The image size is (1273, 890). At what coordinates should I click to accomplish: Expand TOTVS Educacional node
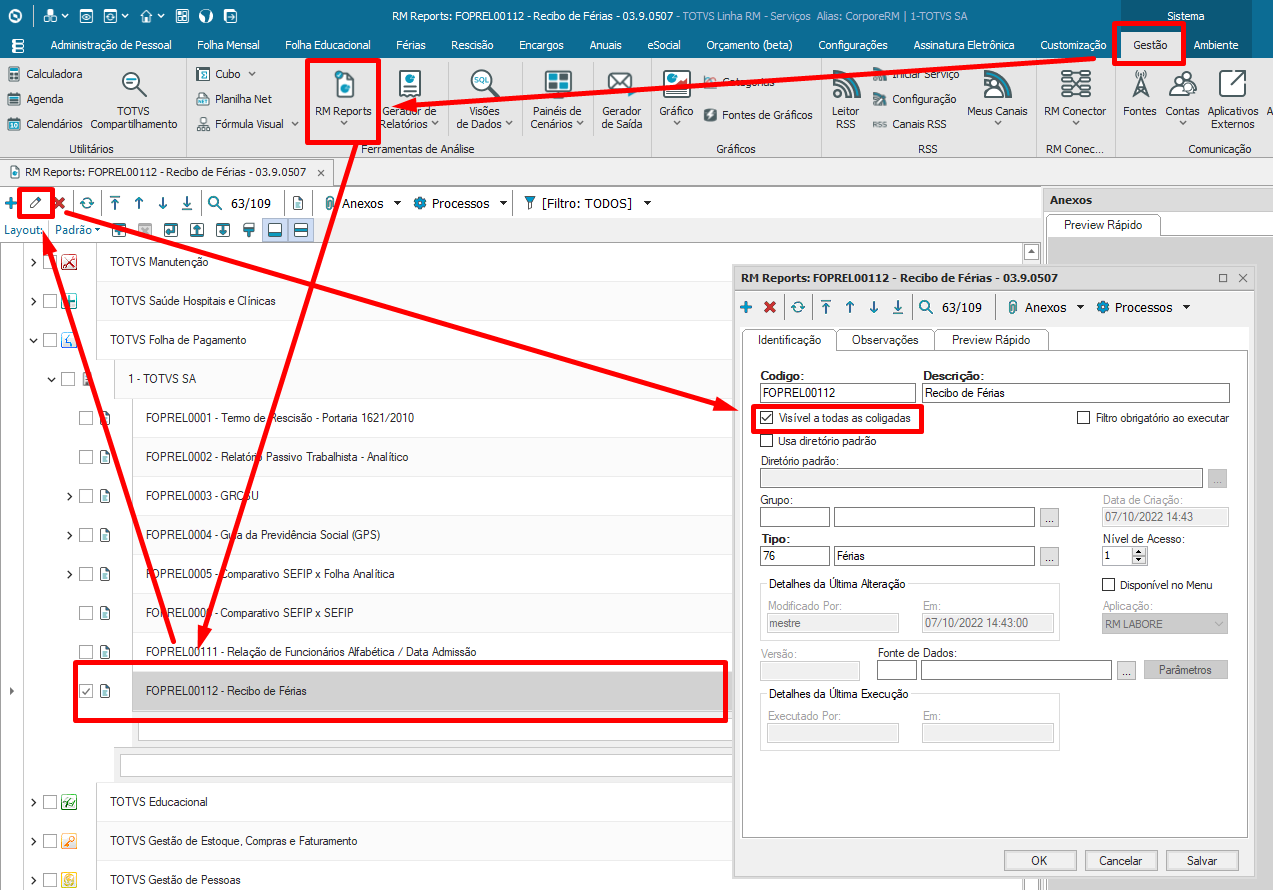point(33,802)
